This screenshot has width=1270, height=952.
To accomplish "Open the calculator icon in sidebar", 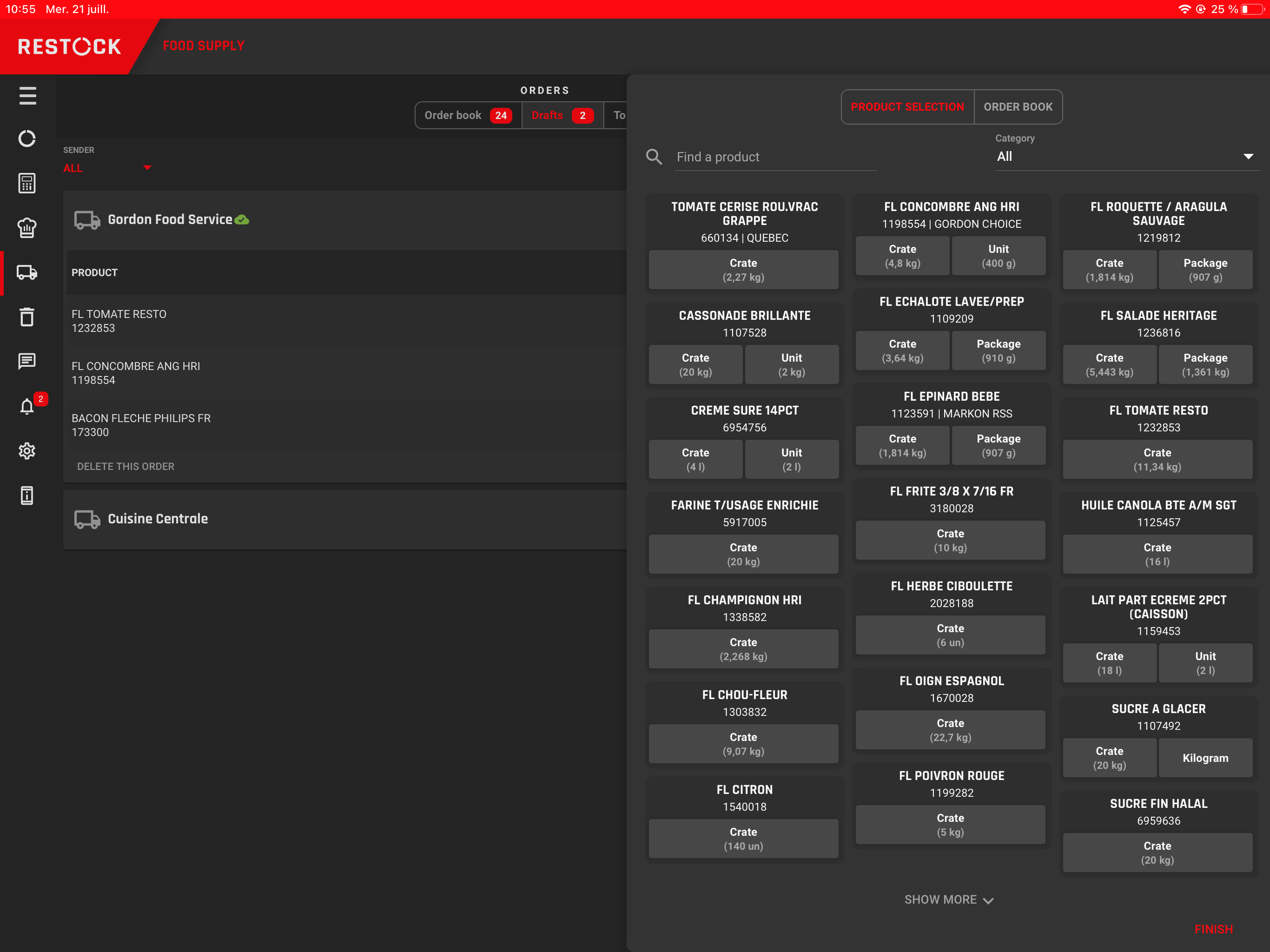I will pyautogui.click(x=27, y=183).
